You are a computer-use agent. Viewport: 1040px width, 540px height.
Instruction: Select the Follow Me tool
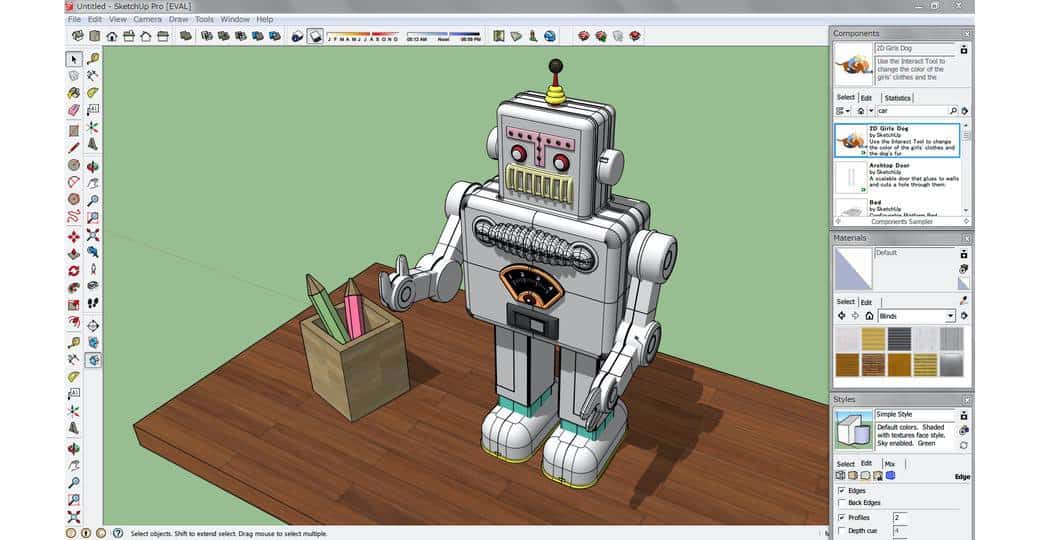(74, 288)
